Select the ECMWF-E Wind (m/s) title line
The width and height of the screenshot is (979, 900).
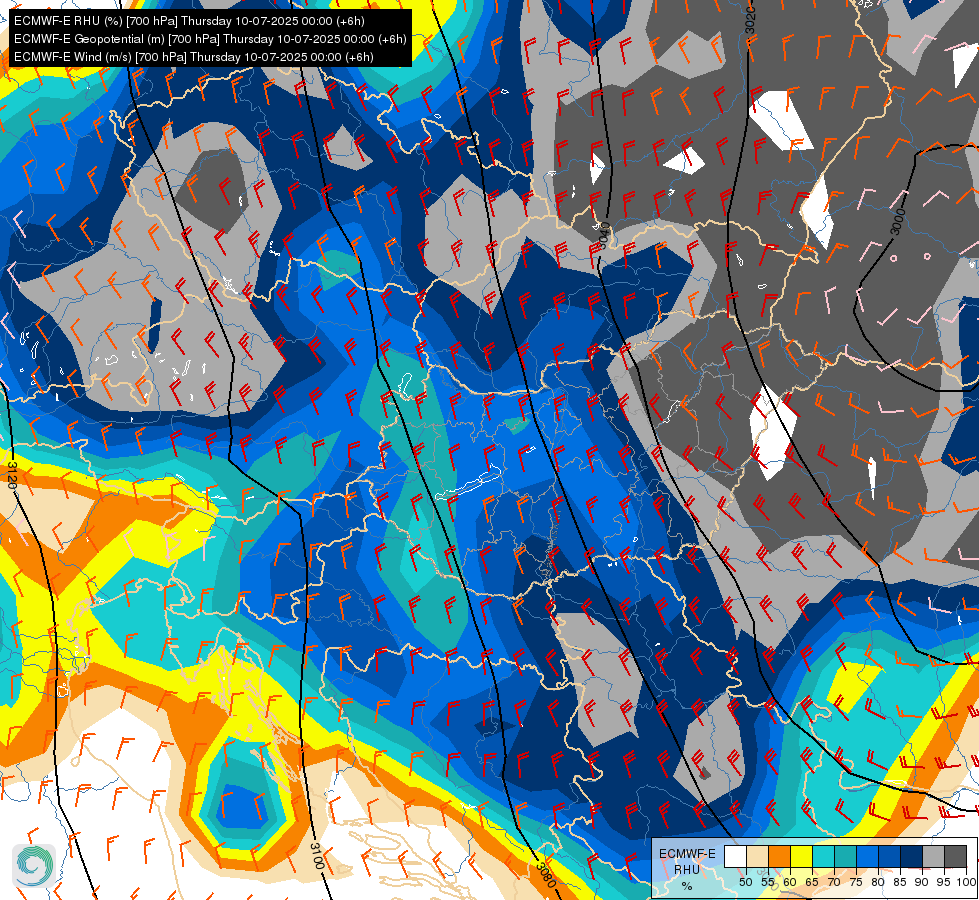pos(194,57)
